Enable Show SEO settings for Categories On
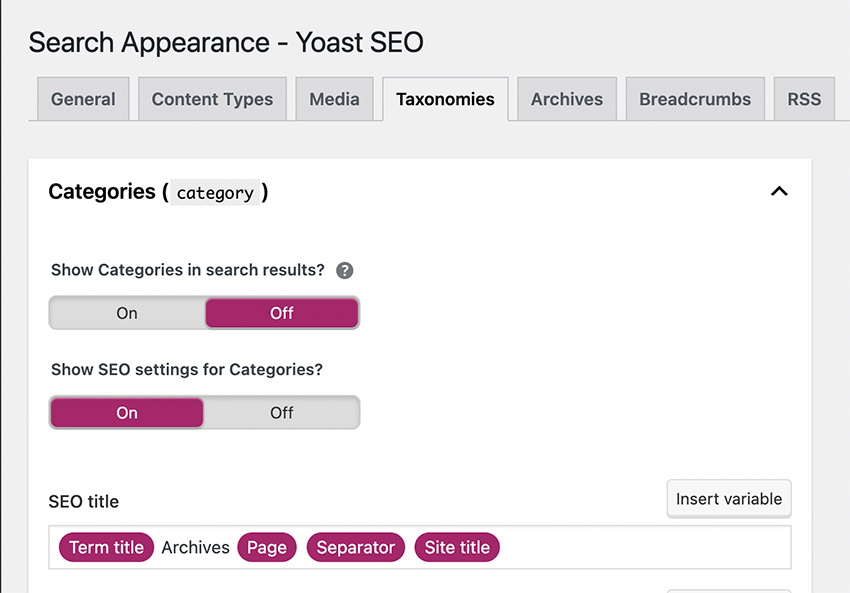 (x=127, y=412)
